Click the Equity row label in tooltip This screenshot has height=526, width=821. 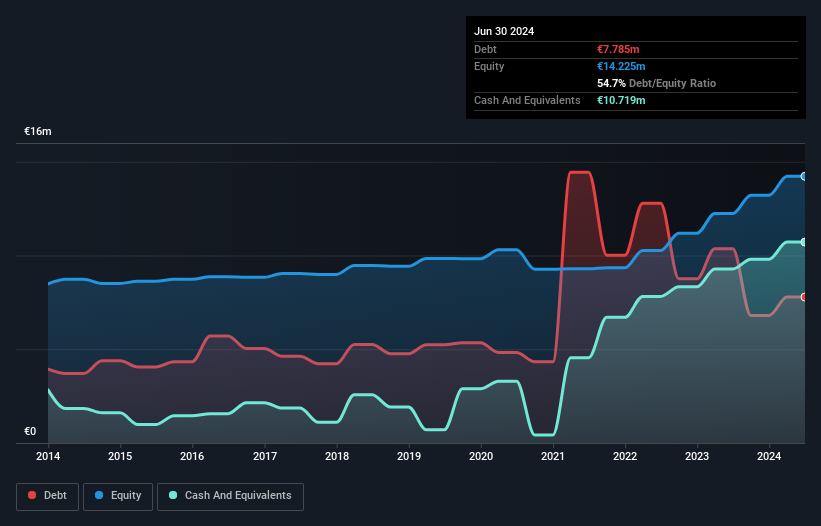point(489,66)
